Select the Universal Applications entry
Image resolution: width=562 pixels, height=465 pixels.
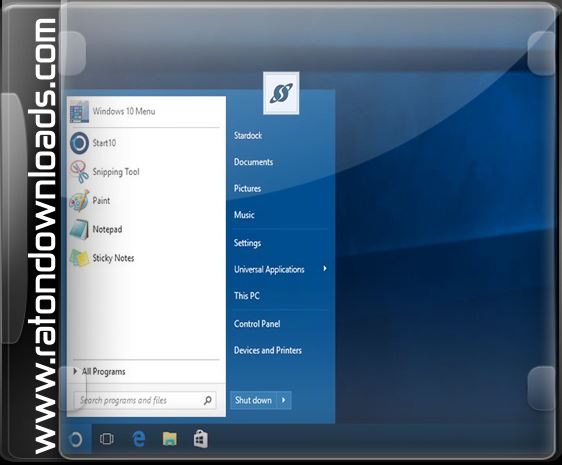tap(269, 269)
